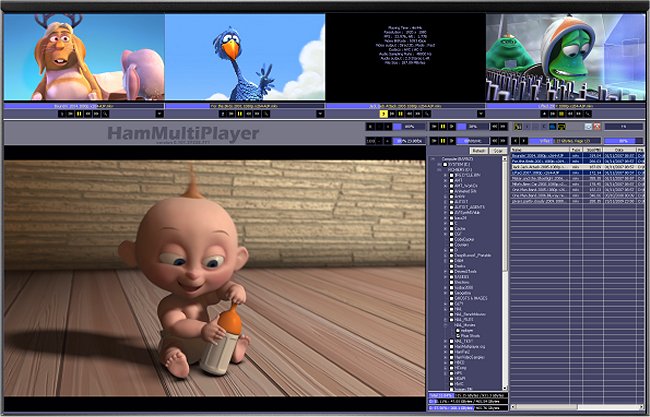This screenshot has width=650, height=417.
Task: Click the filter text field in lower toolbar
Action: [x=565, y=141]
